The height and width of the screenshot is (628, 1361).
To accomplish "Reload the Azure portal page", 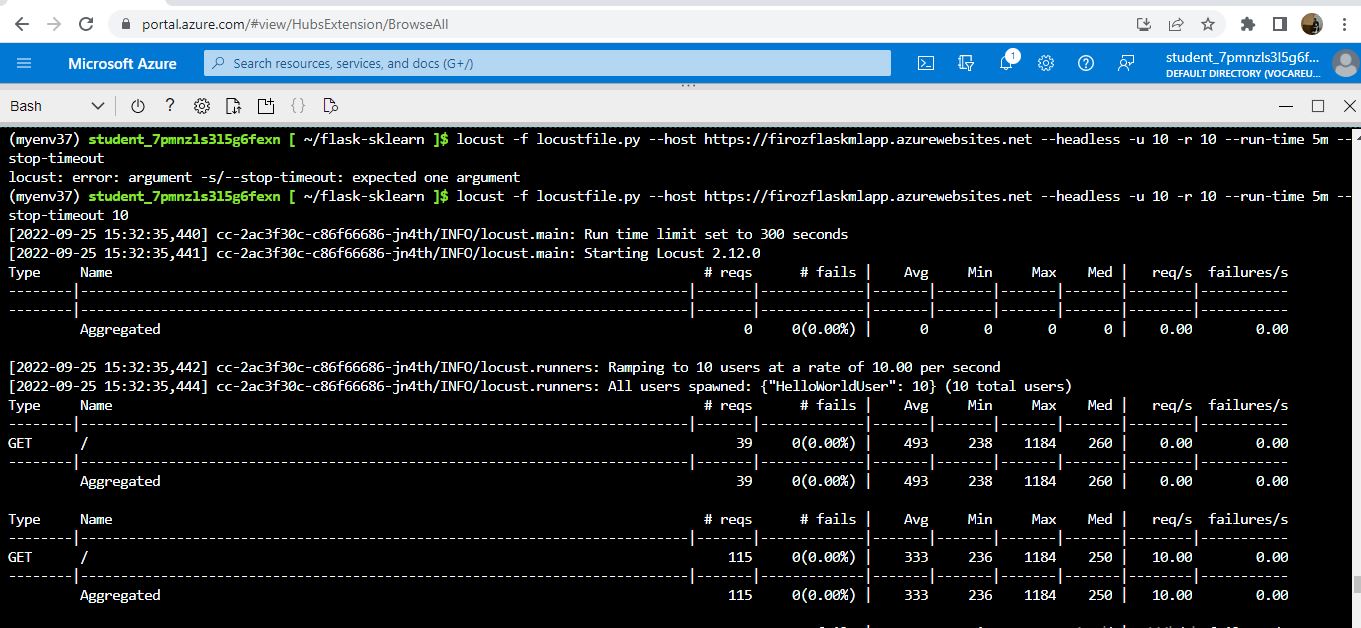I will [86, 24].
